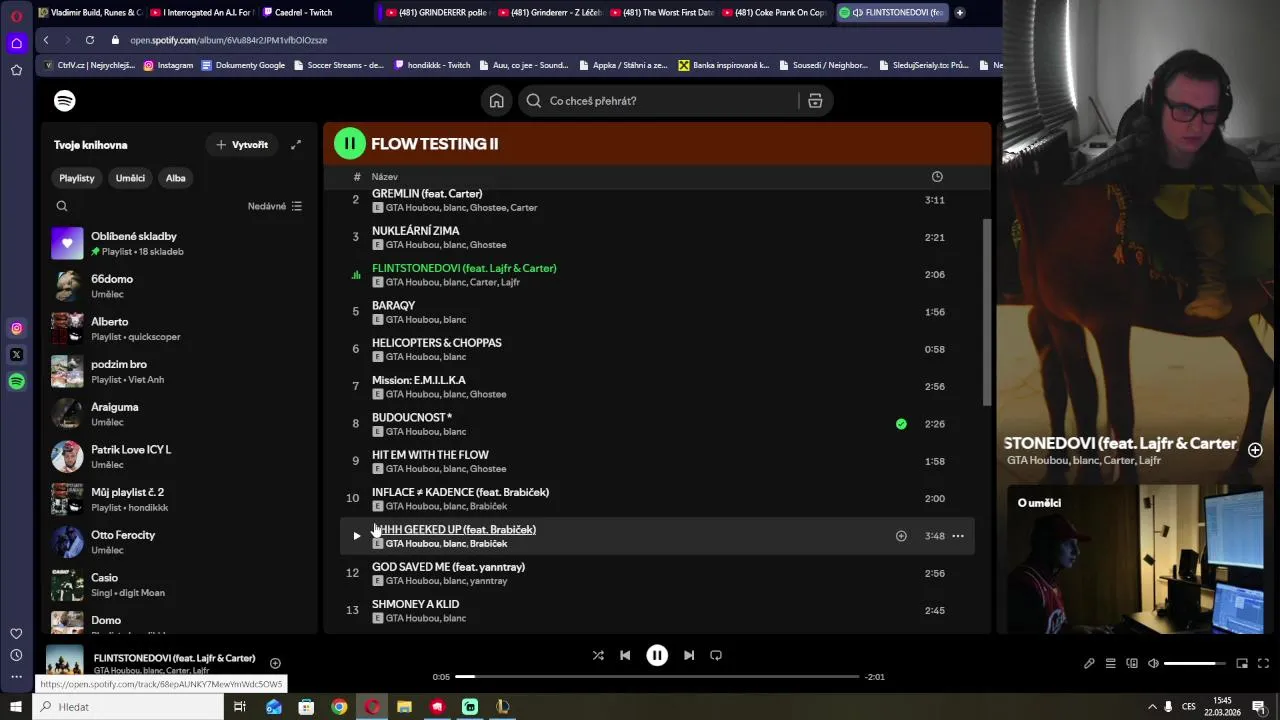Open the hondikkk - Twitch bookmark
This screenshot has height=720, width=1280.
(432, 65)
